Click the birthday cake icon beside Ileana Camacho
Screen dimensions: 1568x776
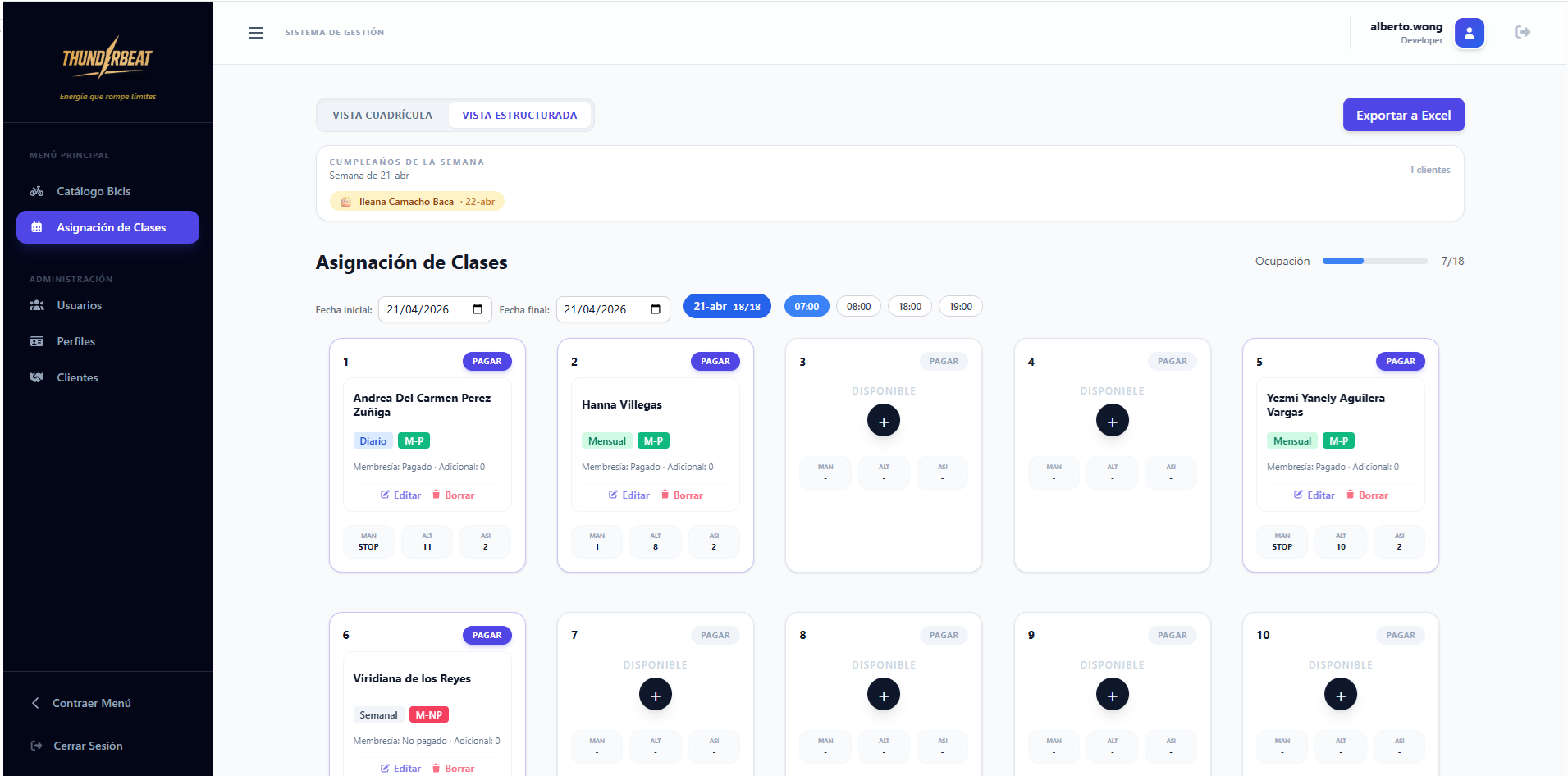click(x=346, y=202)
